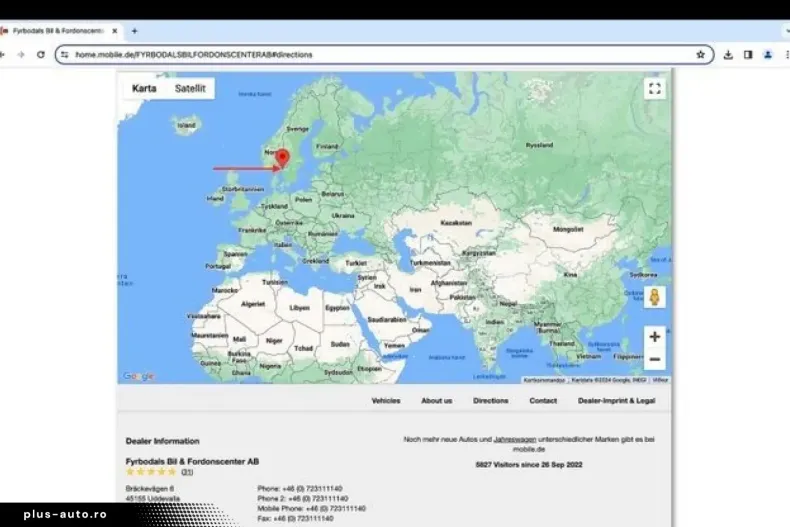790x527 pixels.
Task: Open Street View with the Pegman icon
Action: (654, 298)
